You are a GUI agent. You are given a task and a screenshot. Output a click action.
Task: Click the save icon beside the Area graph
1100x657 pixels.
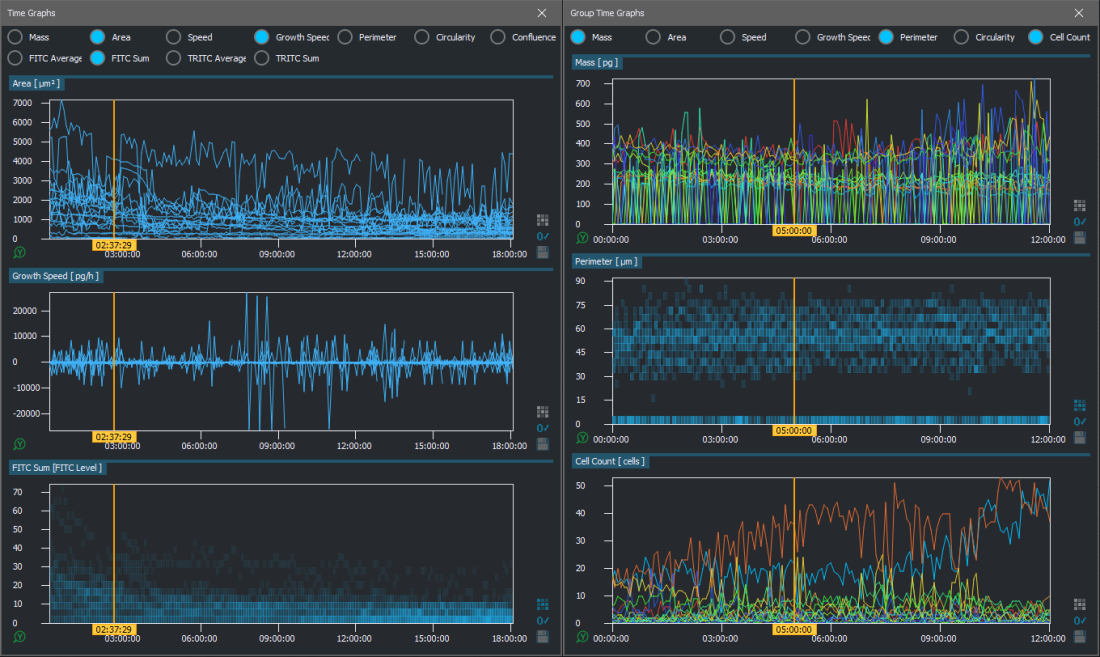pyautogui.click(x=543, y=252)
